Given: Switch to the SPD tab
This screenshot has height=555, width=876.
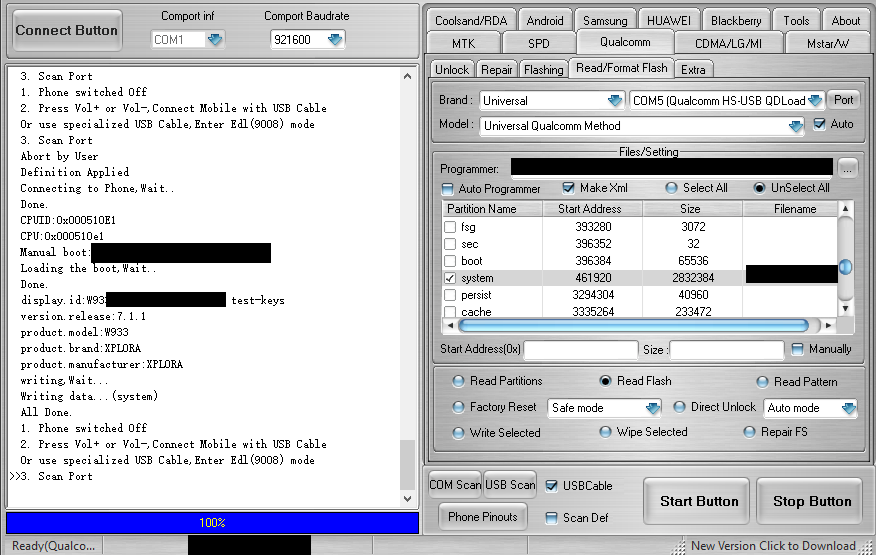Looking at the screenshot, I should [x=539, y=43].
